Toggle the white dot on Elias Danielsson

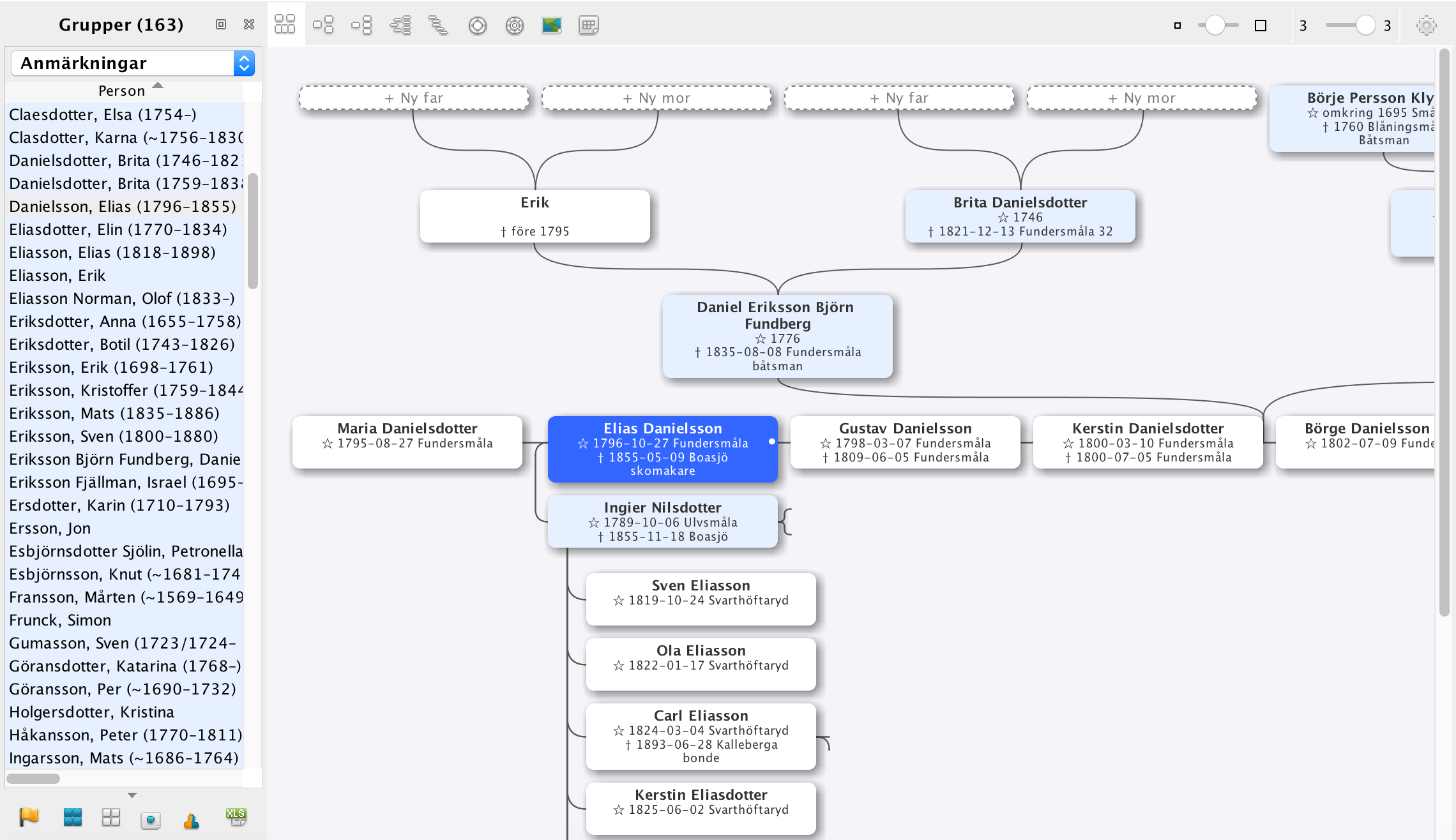click(x=771, y=442)
